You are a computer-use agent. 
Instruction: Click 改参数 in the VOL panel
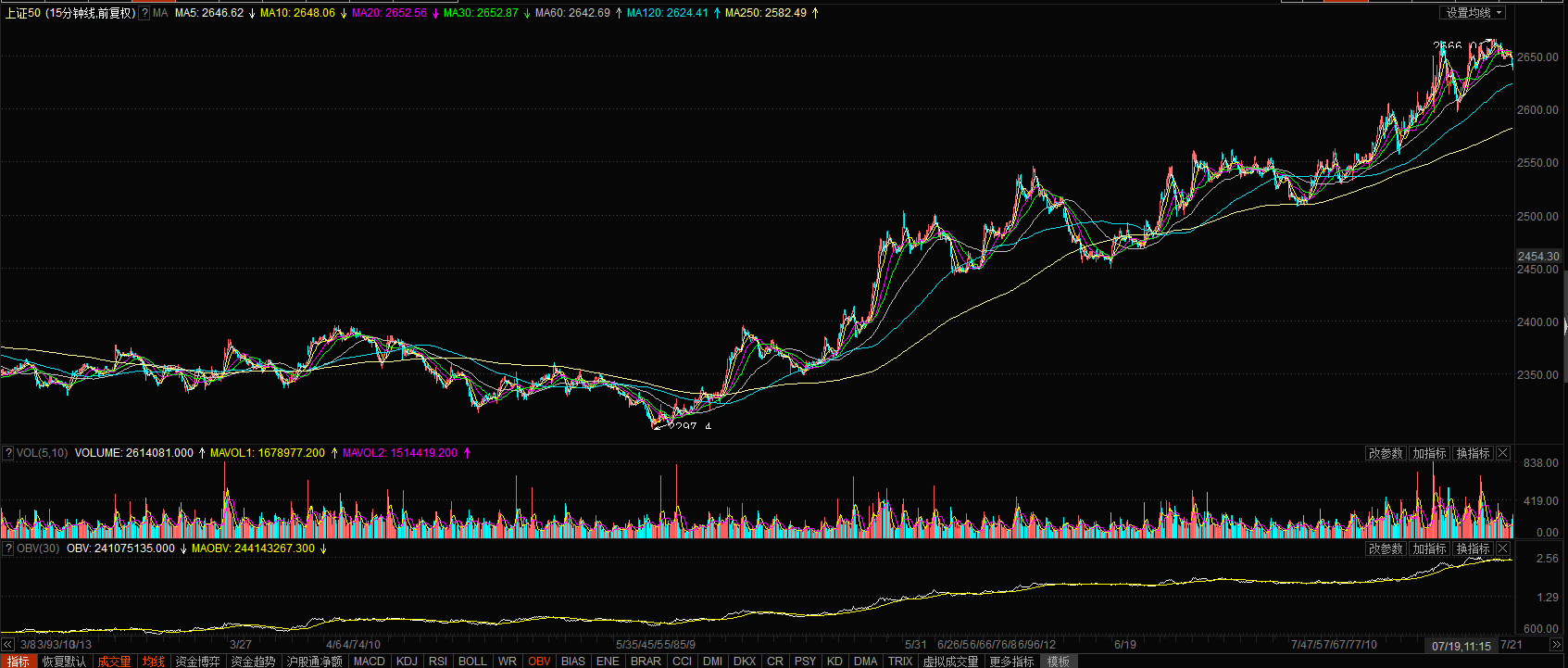[1386, 453]
